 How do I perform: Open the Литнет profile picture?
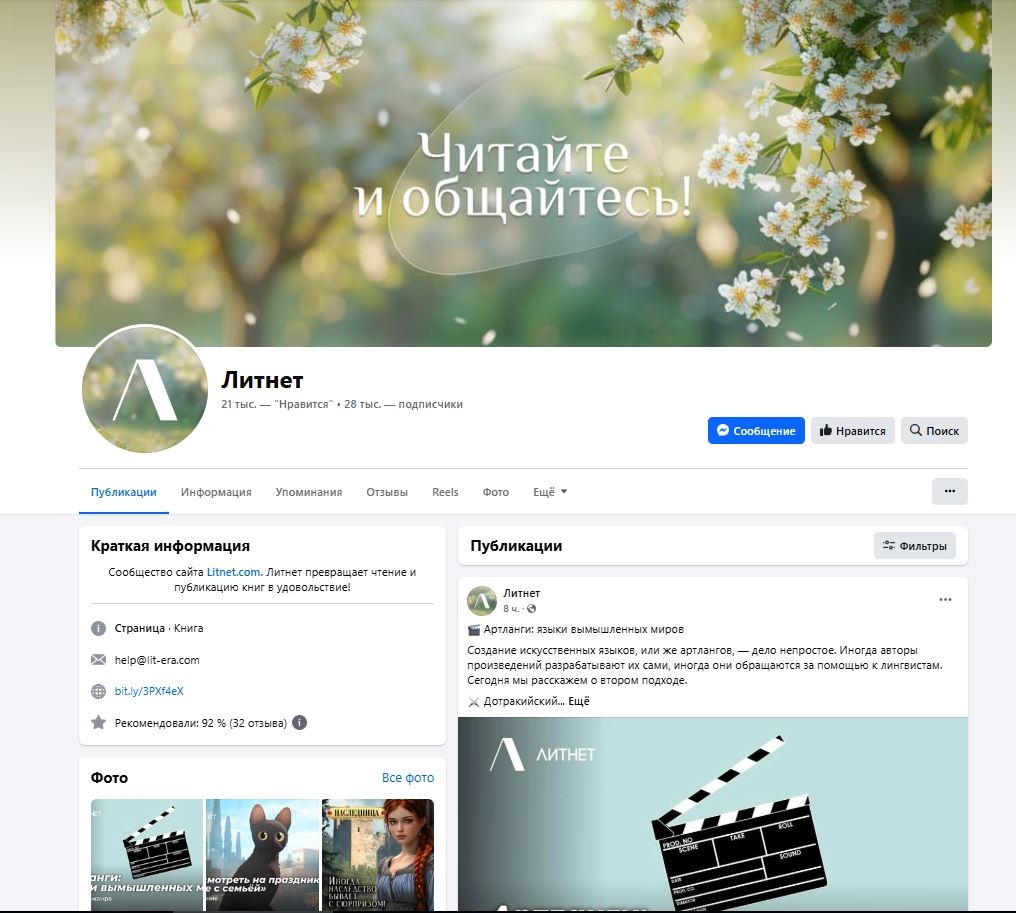[144, 389]
